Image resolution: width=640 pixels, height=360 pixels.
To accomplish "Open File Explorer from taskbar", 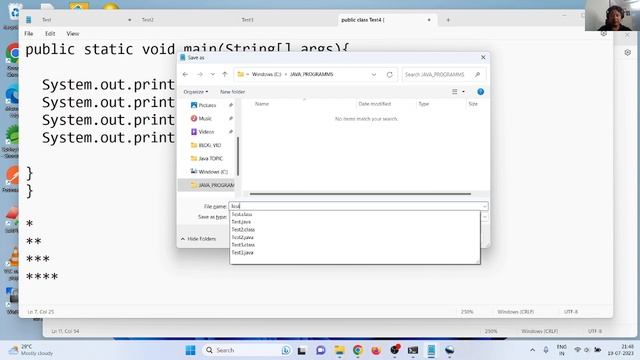I will (339, 350).
